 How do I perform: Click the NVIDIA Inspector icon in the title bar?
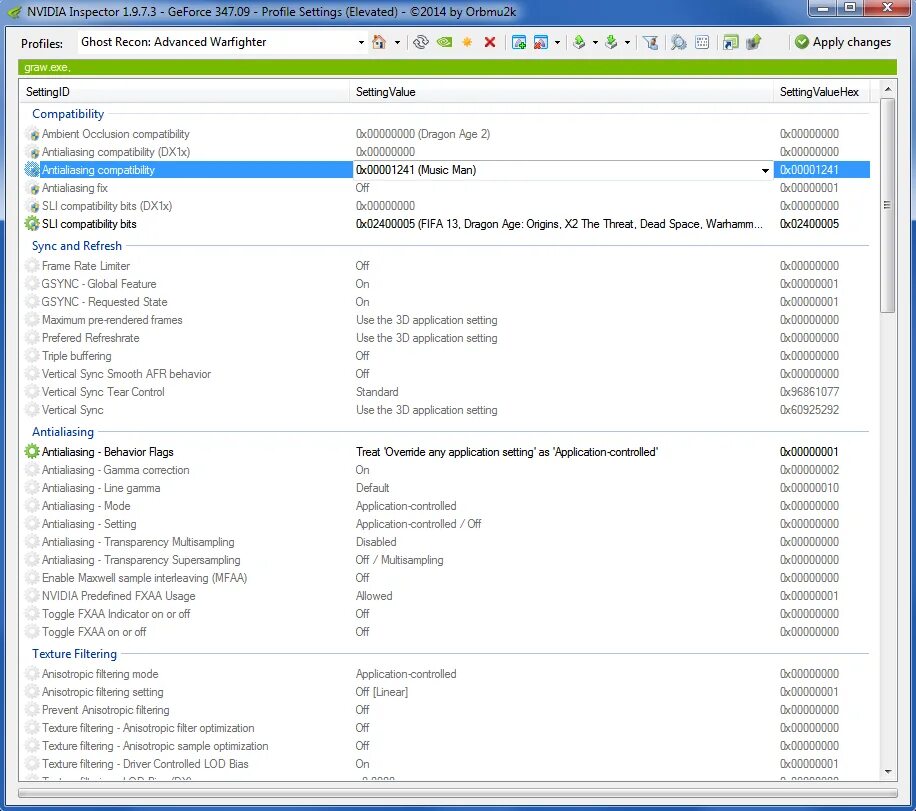click(13, 12)
